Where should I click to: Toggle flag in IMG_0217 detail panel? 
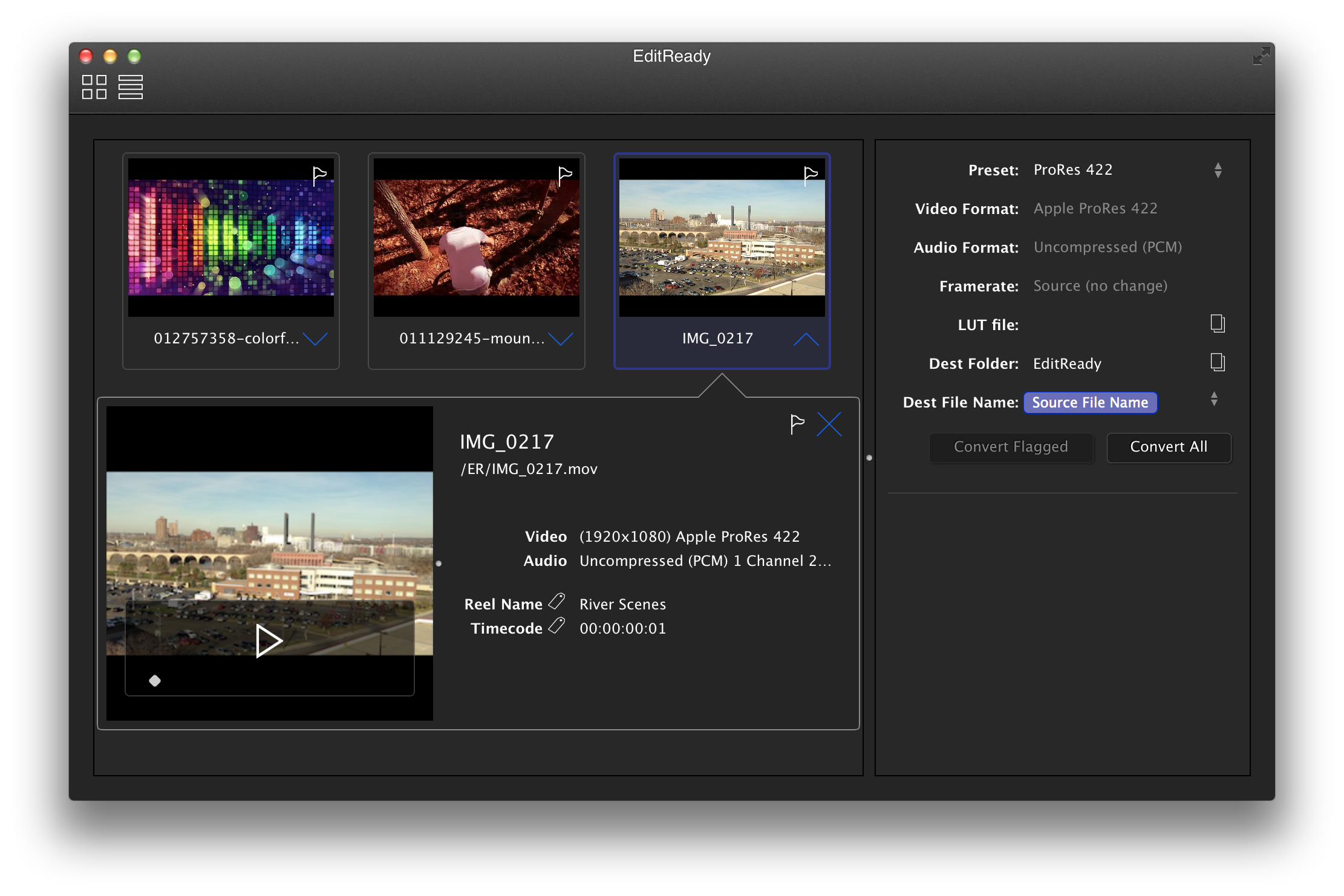797,424
